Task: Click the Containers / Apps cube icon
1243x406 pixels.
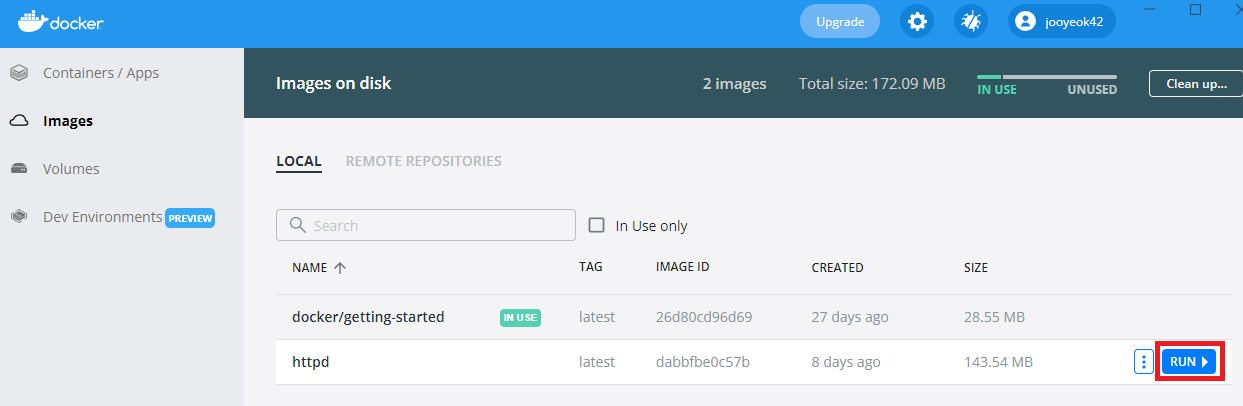Action: pos(19,73)
